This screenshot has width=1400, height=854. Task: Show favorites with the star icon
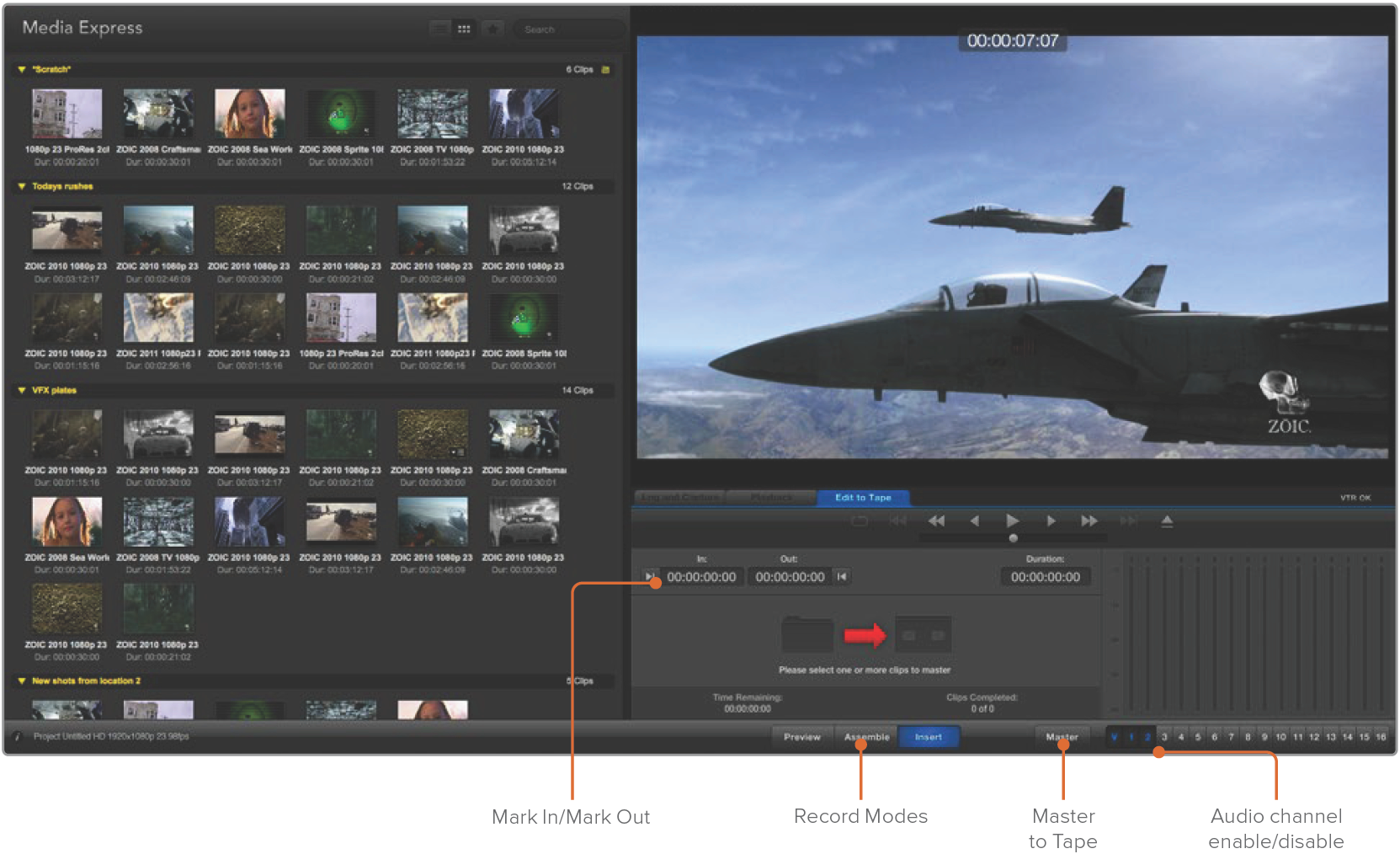click(492, 29)
